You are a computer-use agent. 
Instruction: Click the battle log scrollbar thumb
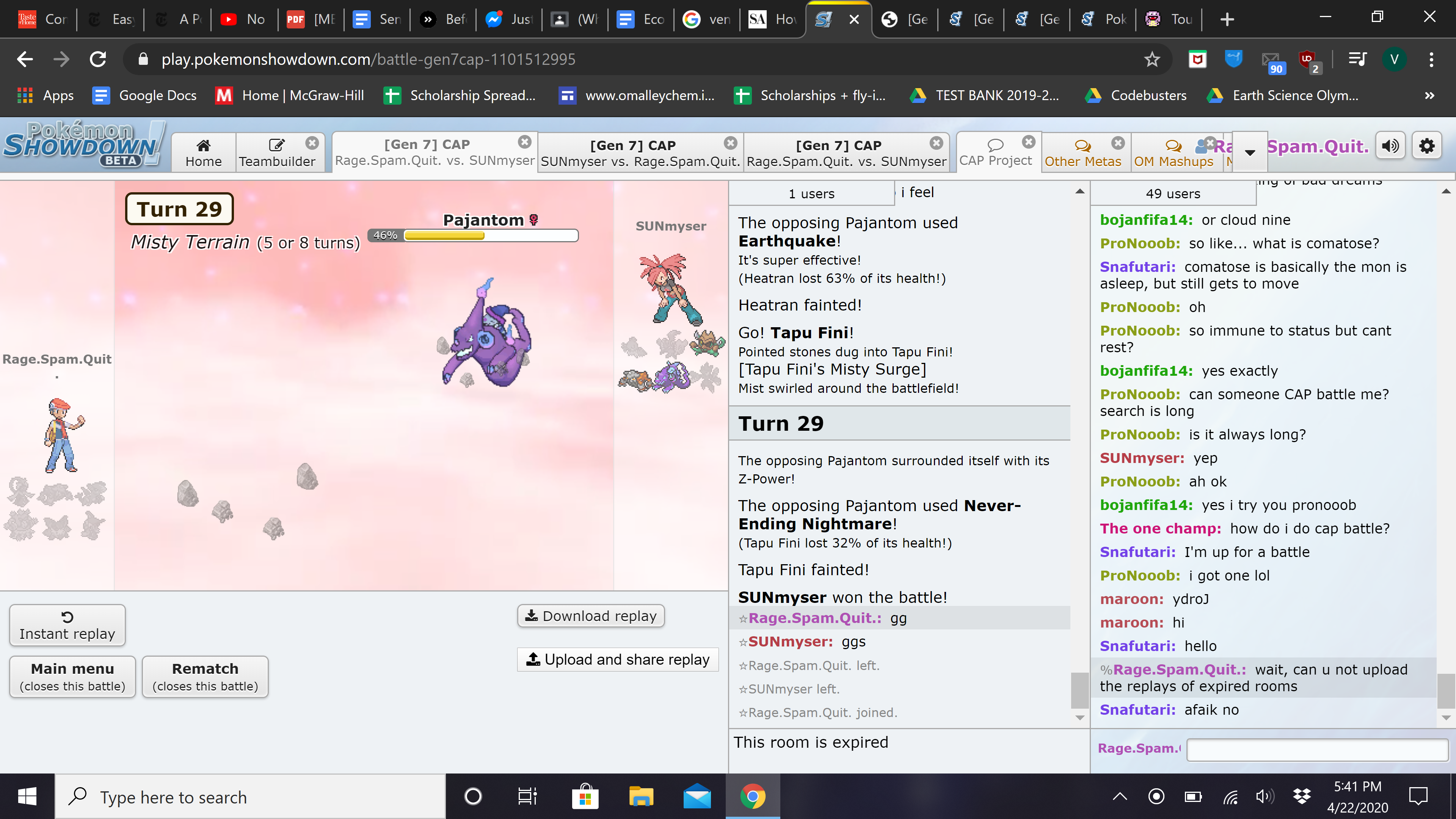(1079, 690)
